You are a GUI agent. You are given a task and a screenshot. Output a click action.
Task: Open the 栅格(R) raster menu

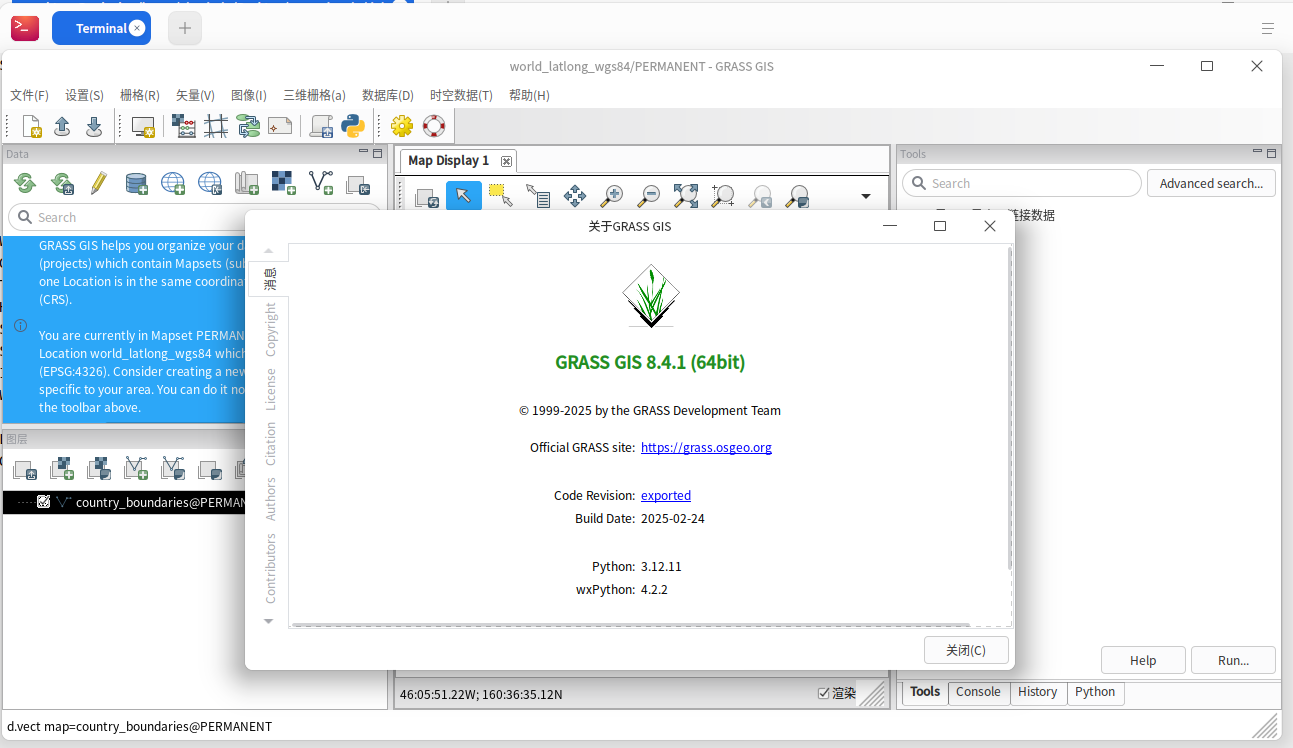(140, 95)
